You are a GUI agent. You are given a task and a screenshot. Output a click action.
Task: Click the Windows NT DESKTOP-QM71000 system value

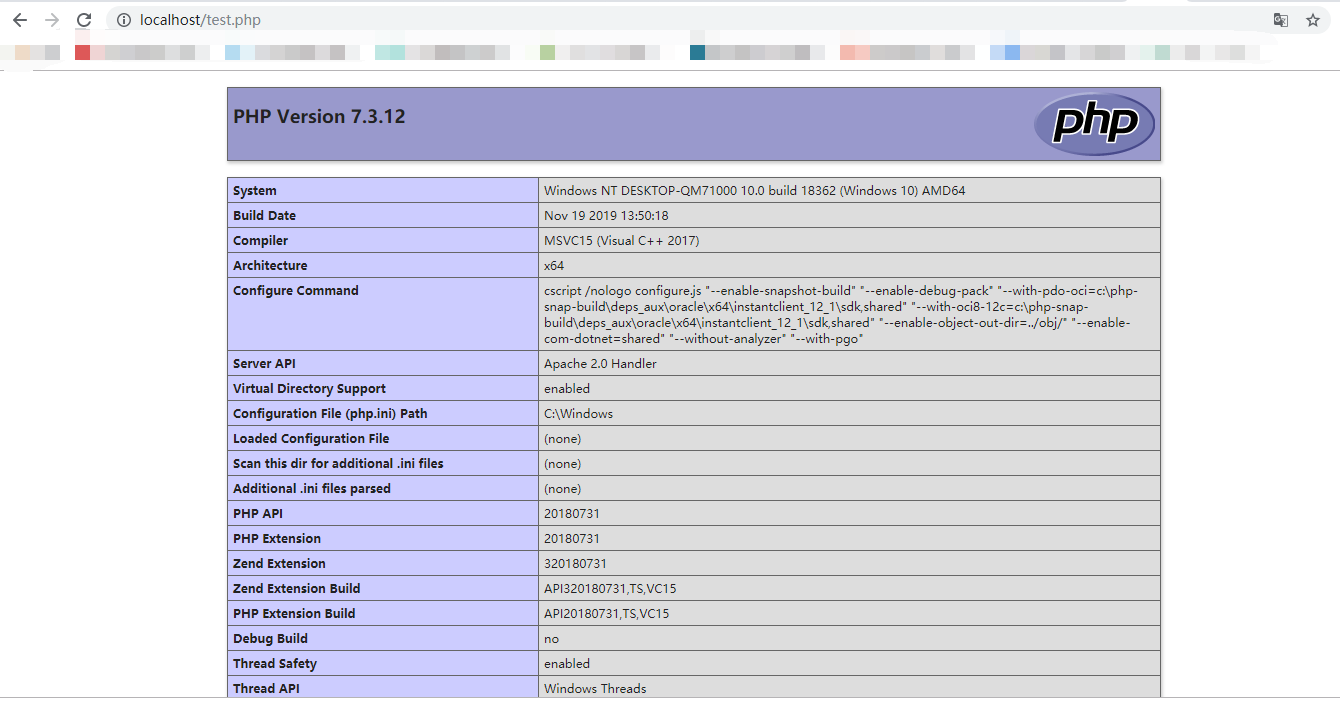click(x=754, y=191)
